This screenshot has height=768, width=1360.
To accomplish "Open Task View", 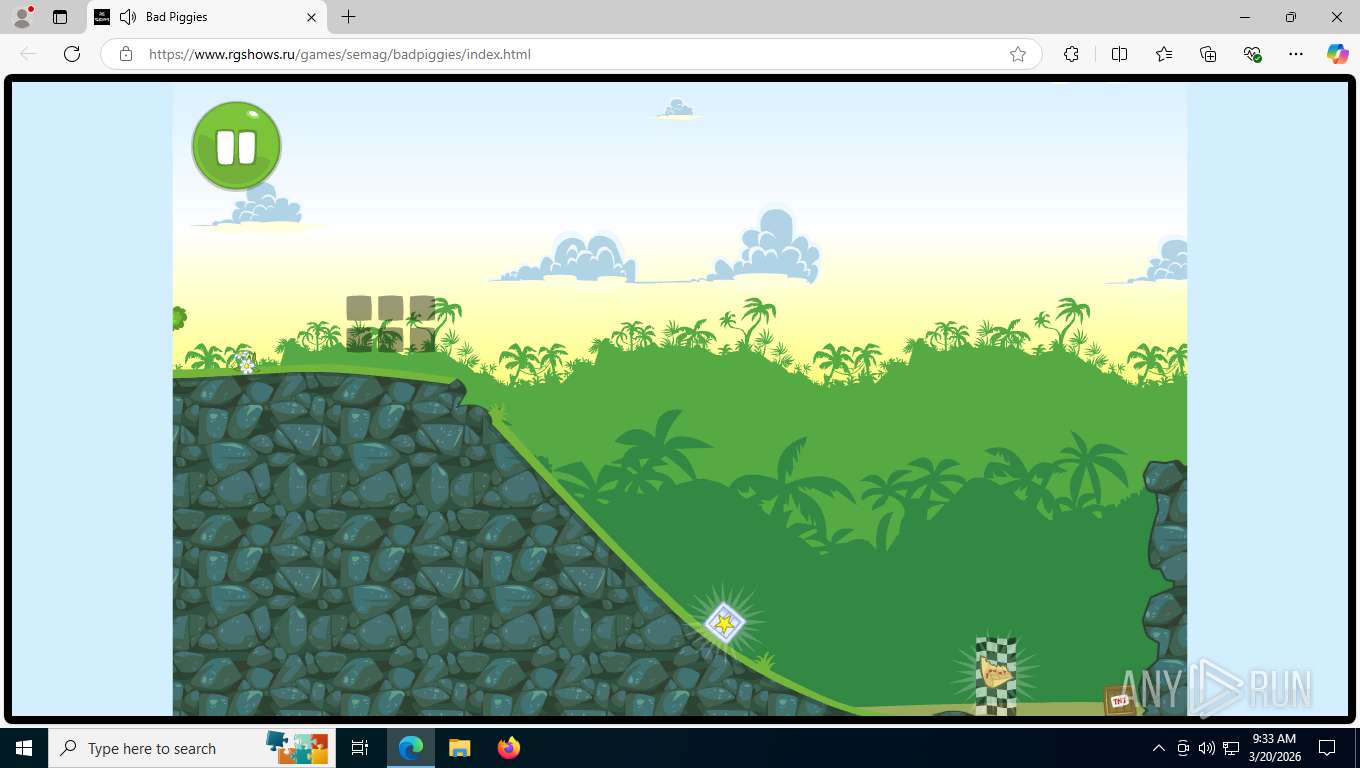I will 360,748.
